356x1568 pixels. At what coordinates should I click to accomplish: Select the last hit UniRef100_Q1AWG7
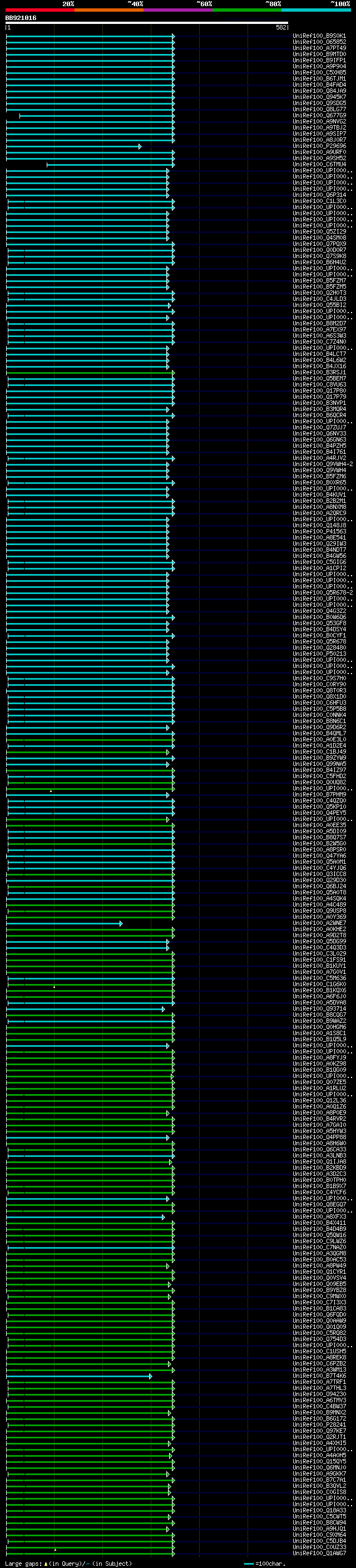[x=319, y=1553]
